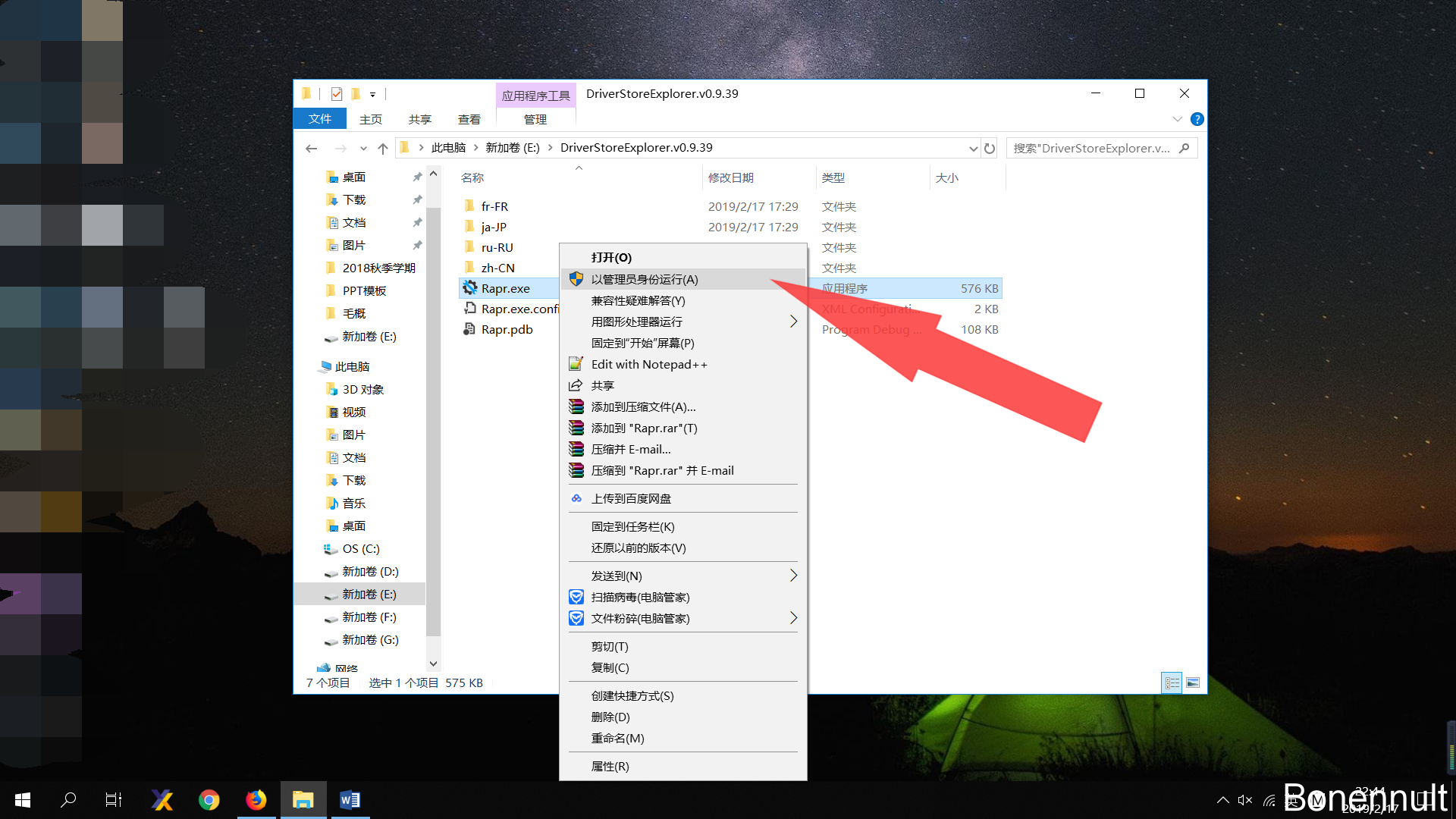Open the fr-FR folder

(x=494, y=206)
